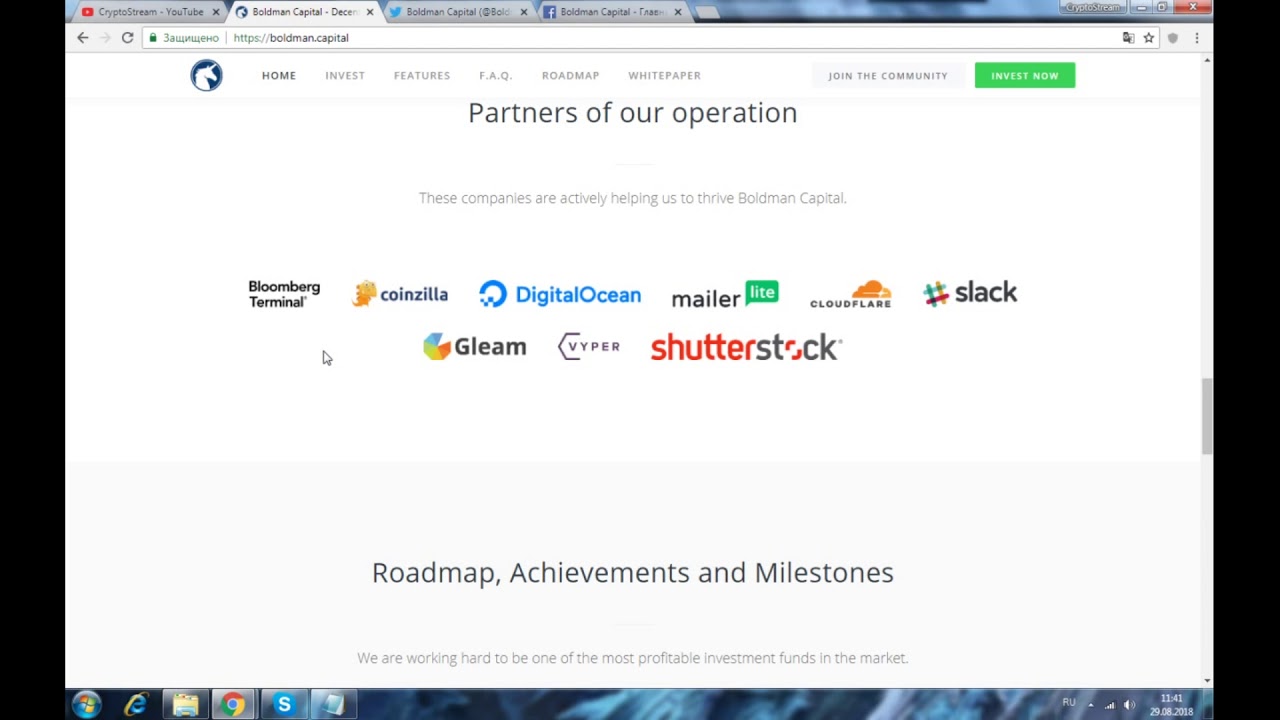Viewport: 1280px width, 720px height.
Task: Click the grey extension icon beside the star
Action: pyautogui.click(x=1173, y=38)
